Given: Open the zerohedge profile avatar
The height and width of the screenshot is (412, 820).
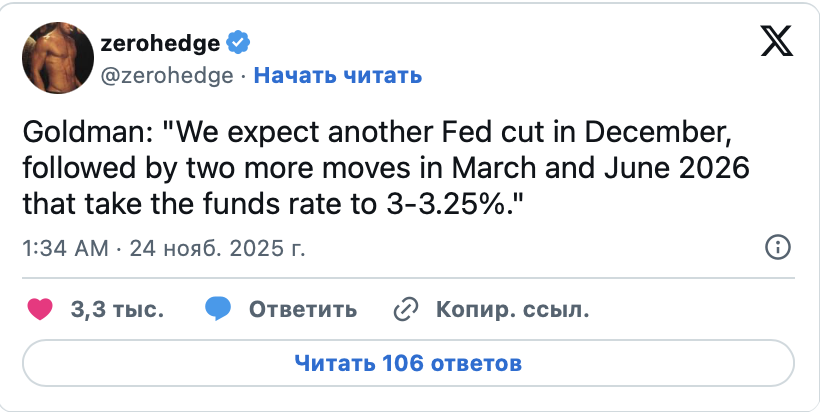Looking at the screenshot, I should pos(58,58).
